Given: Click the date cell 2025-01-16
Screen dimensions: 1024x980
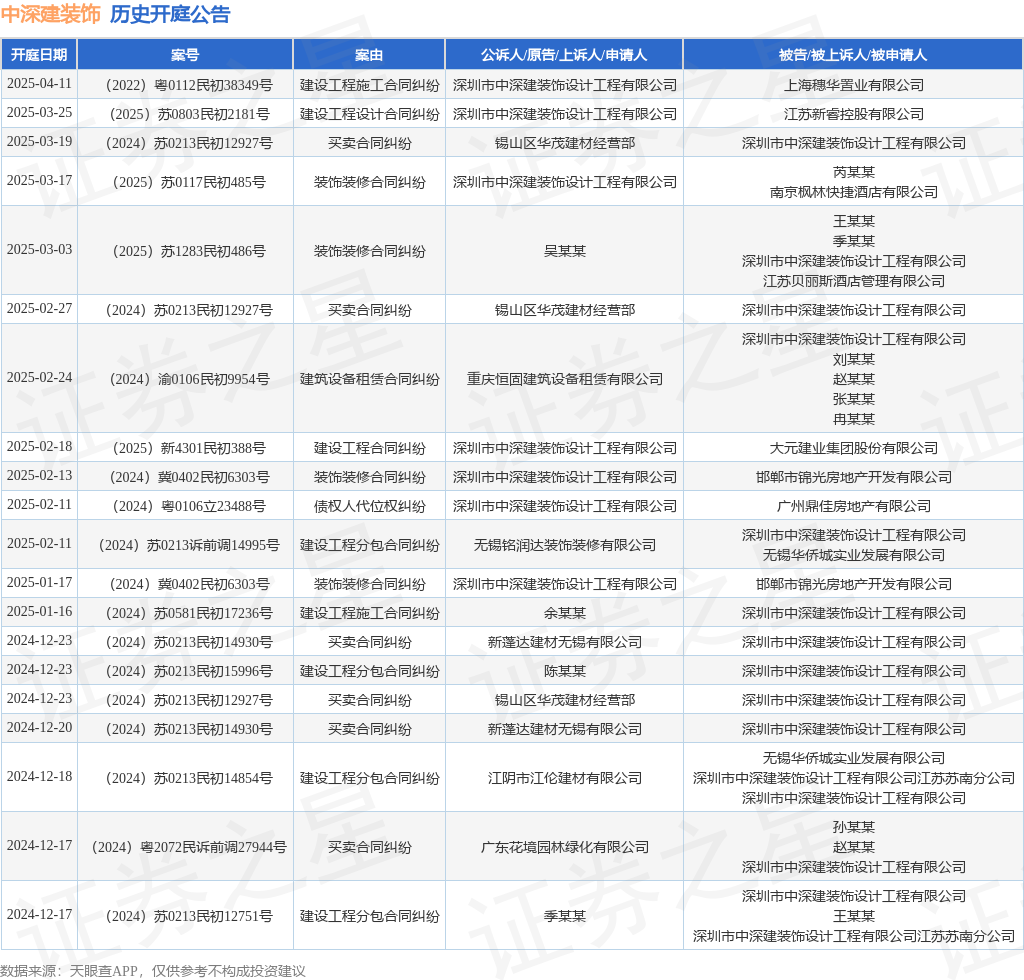Looking at the screenshot, I should coord(39,611).
